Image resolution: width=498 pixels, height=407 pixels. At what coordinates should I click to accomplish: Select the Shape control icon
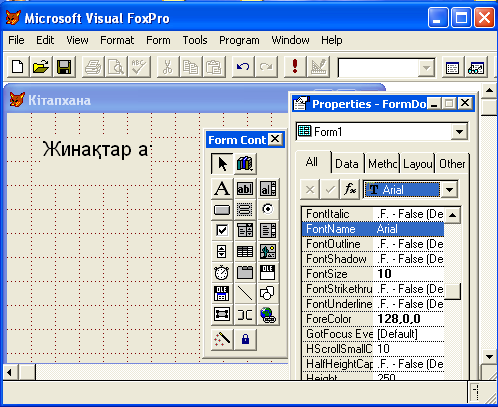(268, 293)
